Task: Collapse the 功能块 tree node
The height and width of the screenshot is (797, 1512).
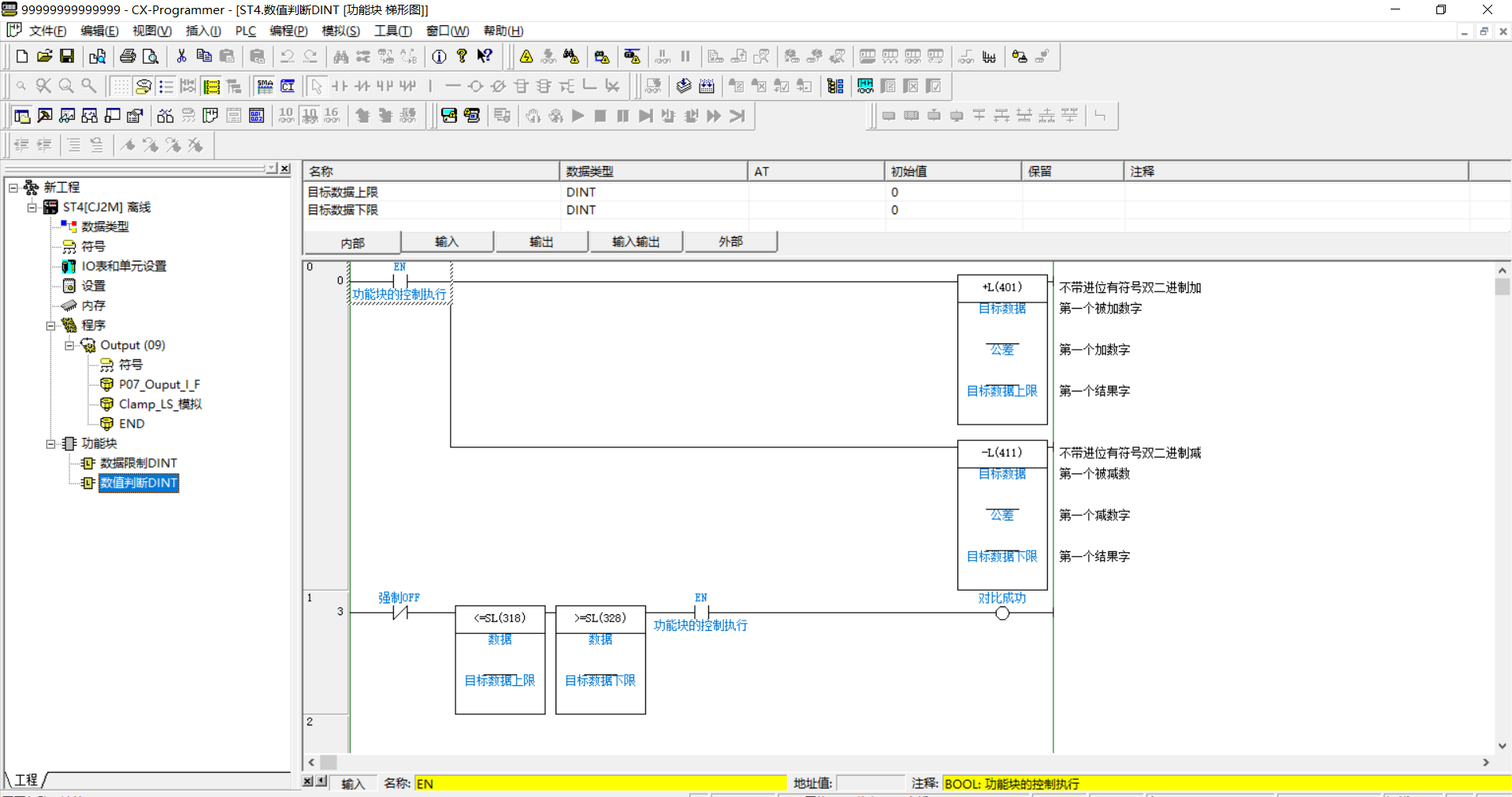Action: click(50, 443)
